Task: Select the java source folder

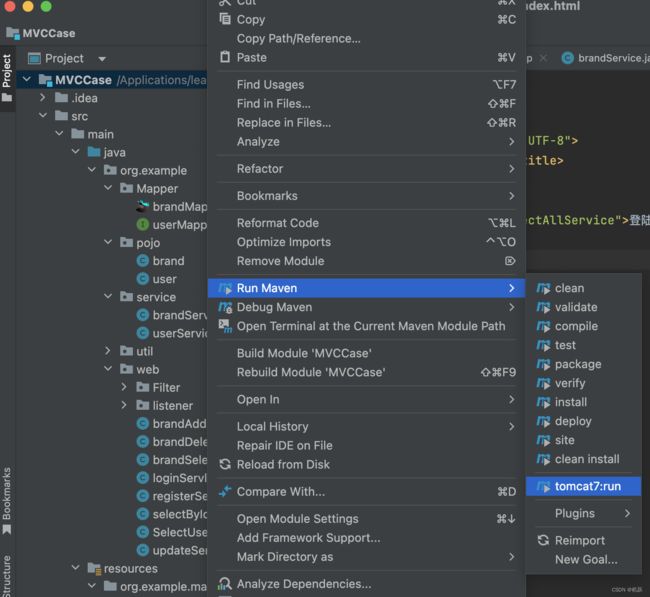Action: tap(114, 152)
